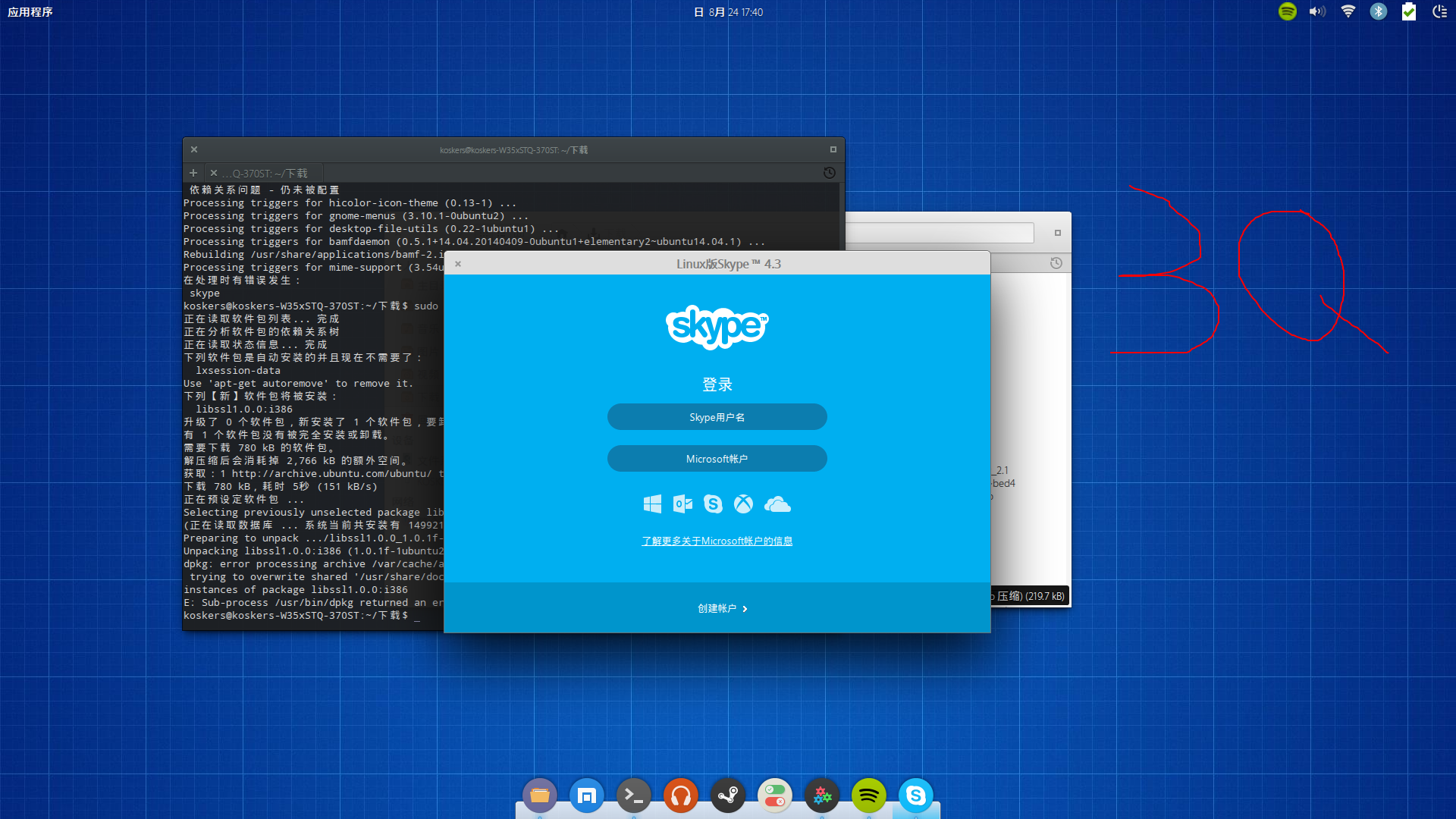The height and width of the screenshot is (819, 1456).
Task: Click the OneDrive cloud icon
Action: [777, 504]
